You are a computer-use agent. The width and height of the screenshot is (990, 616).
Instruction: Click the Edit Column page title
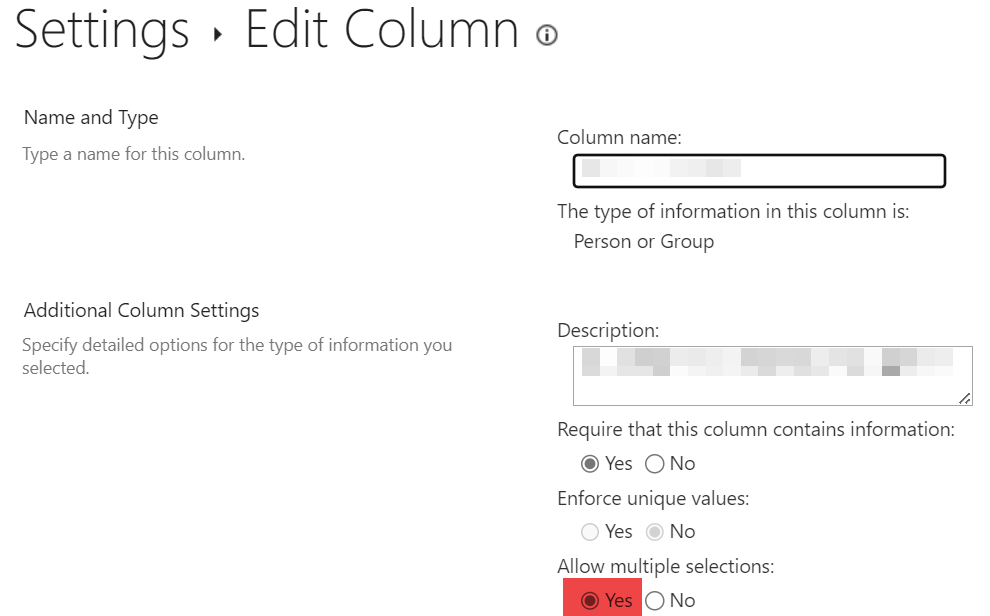click(x=382, y=30)
